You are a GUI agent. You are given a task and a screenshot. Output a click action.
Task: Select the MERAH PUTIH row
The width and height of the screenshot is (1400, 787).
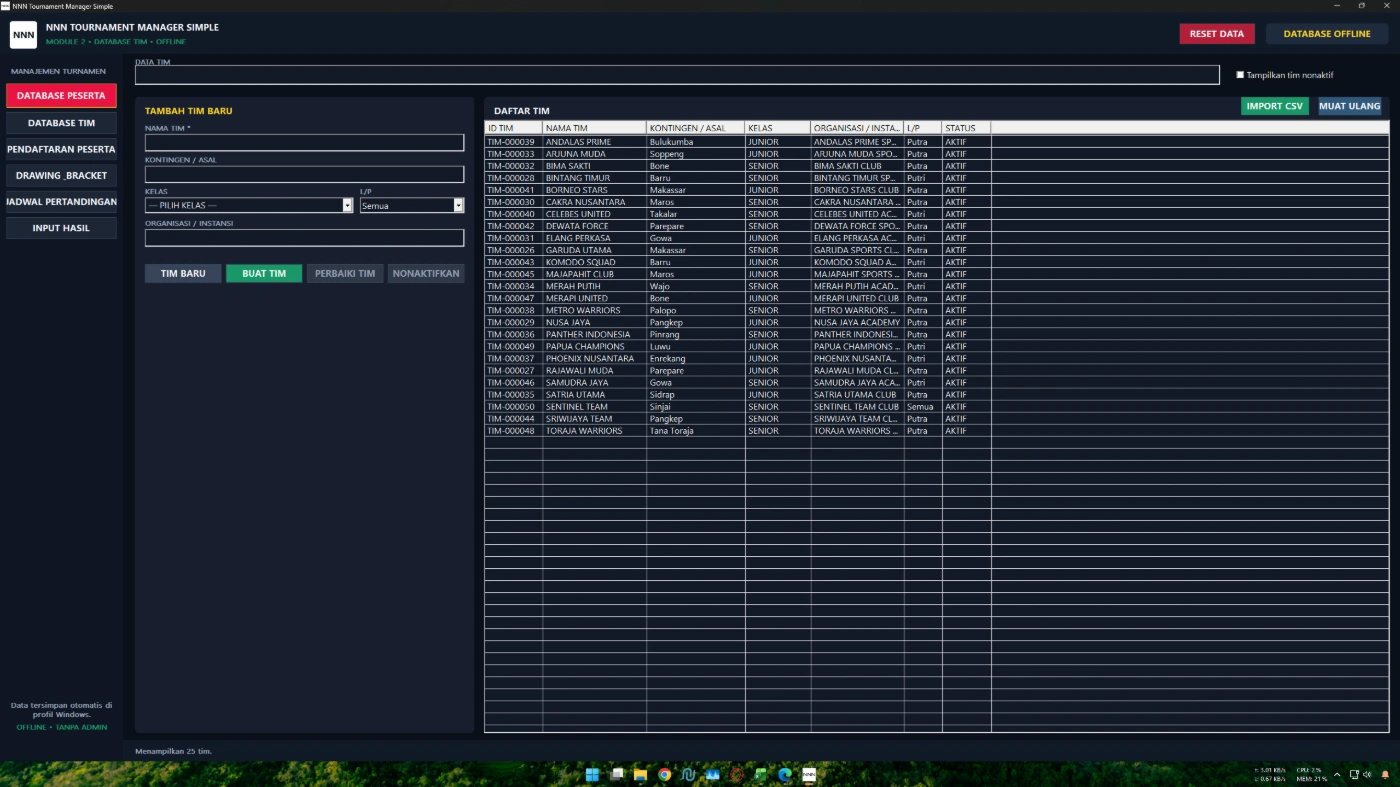coord(937,286)
